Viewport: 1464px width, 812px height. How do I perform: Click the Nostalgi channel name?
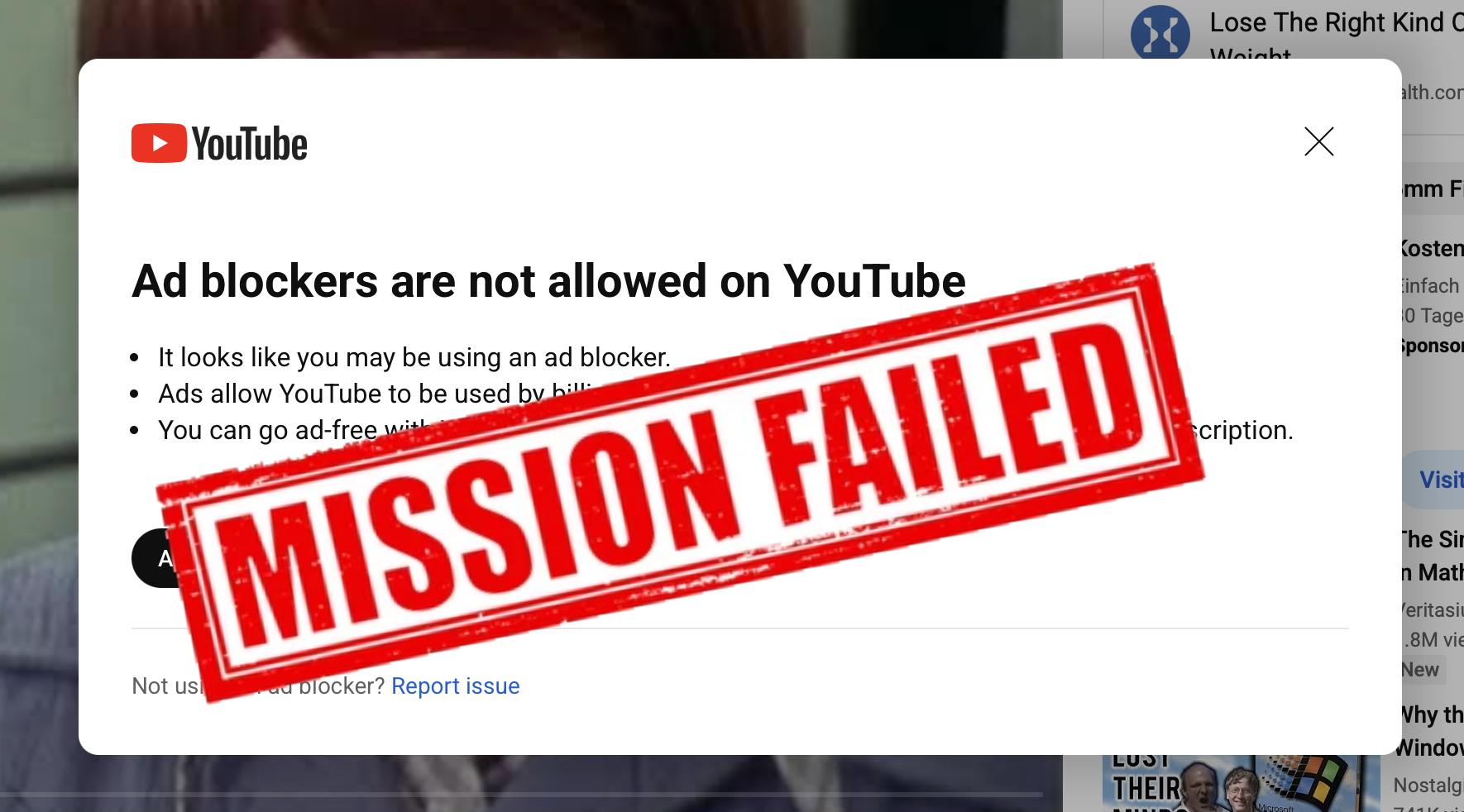[x=1428, y=785]
